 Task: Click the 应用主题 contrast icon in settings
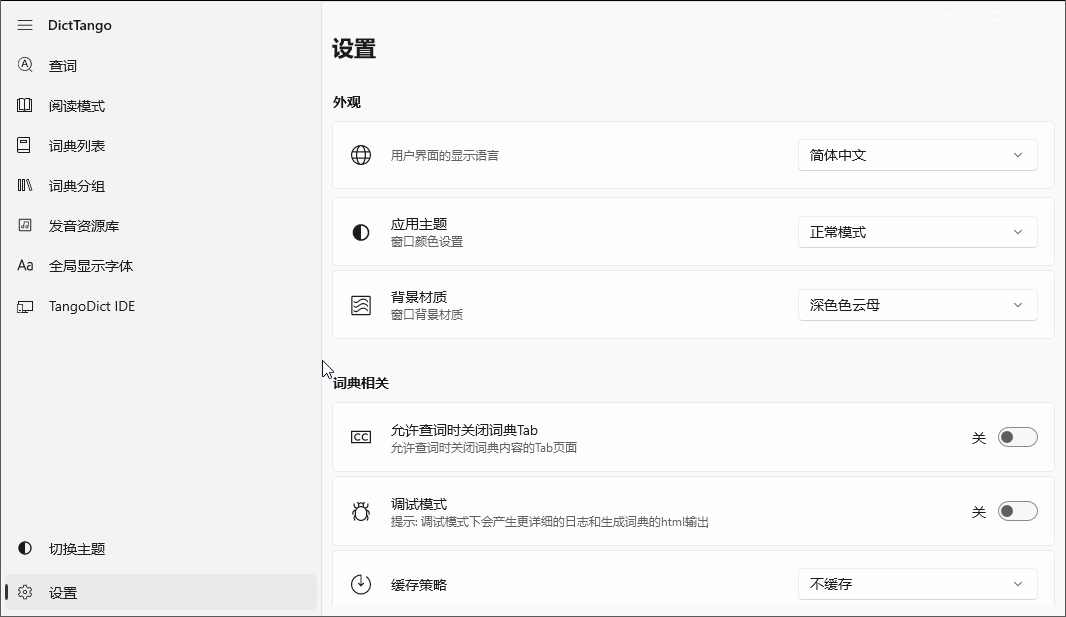click(x=361, y=232)
